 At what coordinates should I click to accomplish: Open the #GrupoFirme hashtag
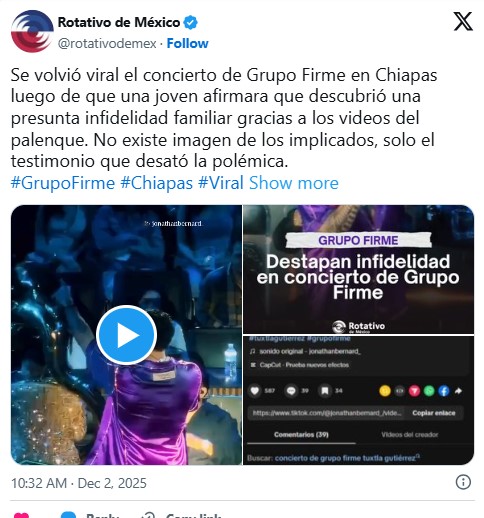point(63,183)
